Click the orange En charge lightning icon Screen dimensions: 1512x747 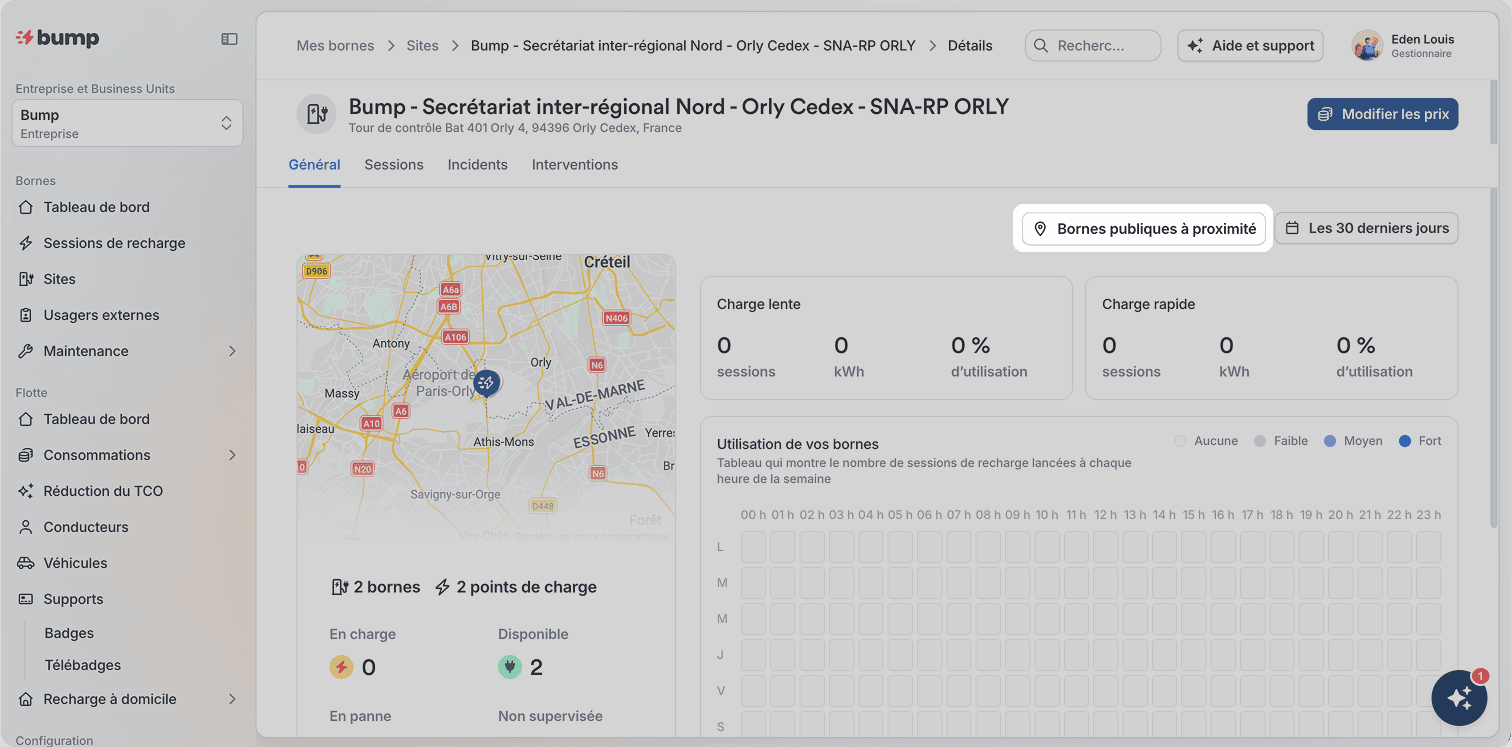342,667
